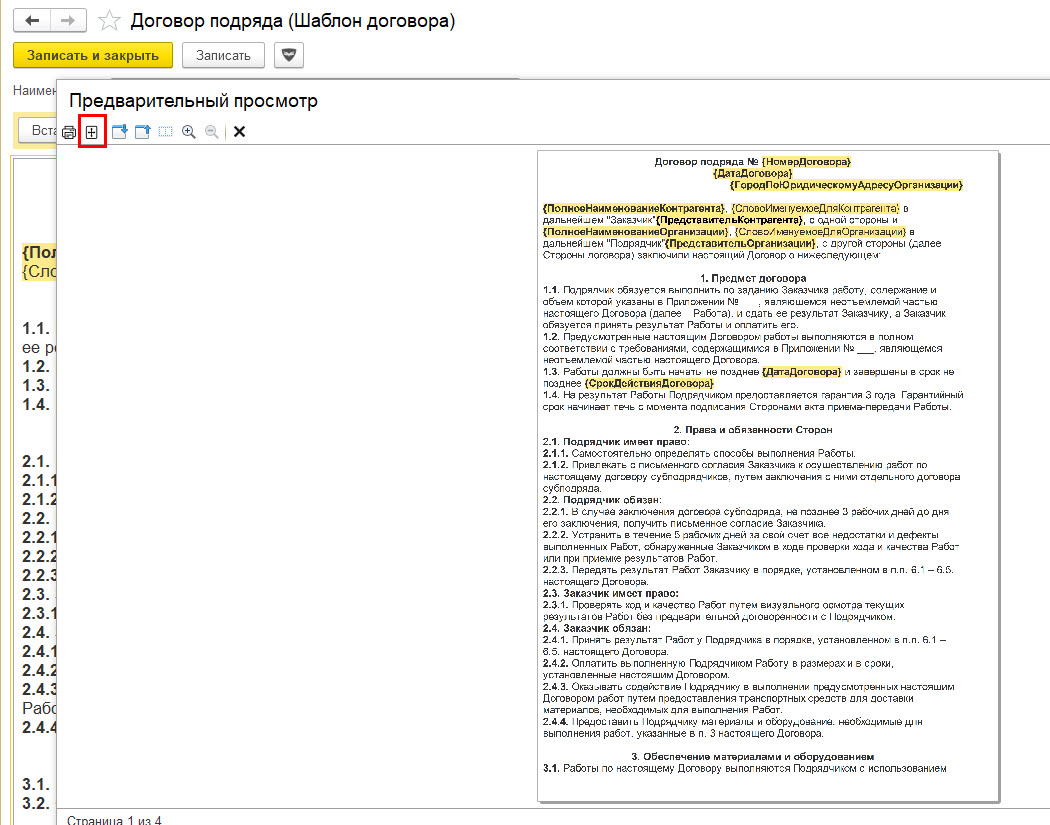The height and width of the screenshot is (825, 1050).
Task: Zoom in on the preview page
Action: [x=189, y=132]
